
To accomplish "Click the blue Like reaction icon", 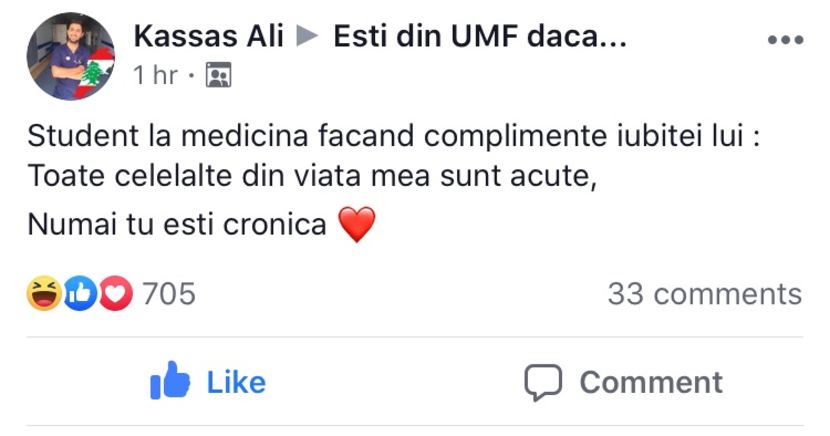I will click(80, 294).
